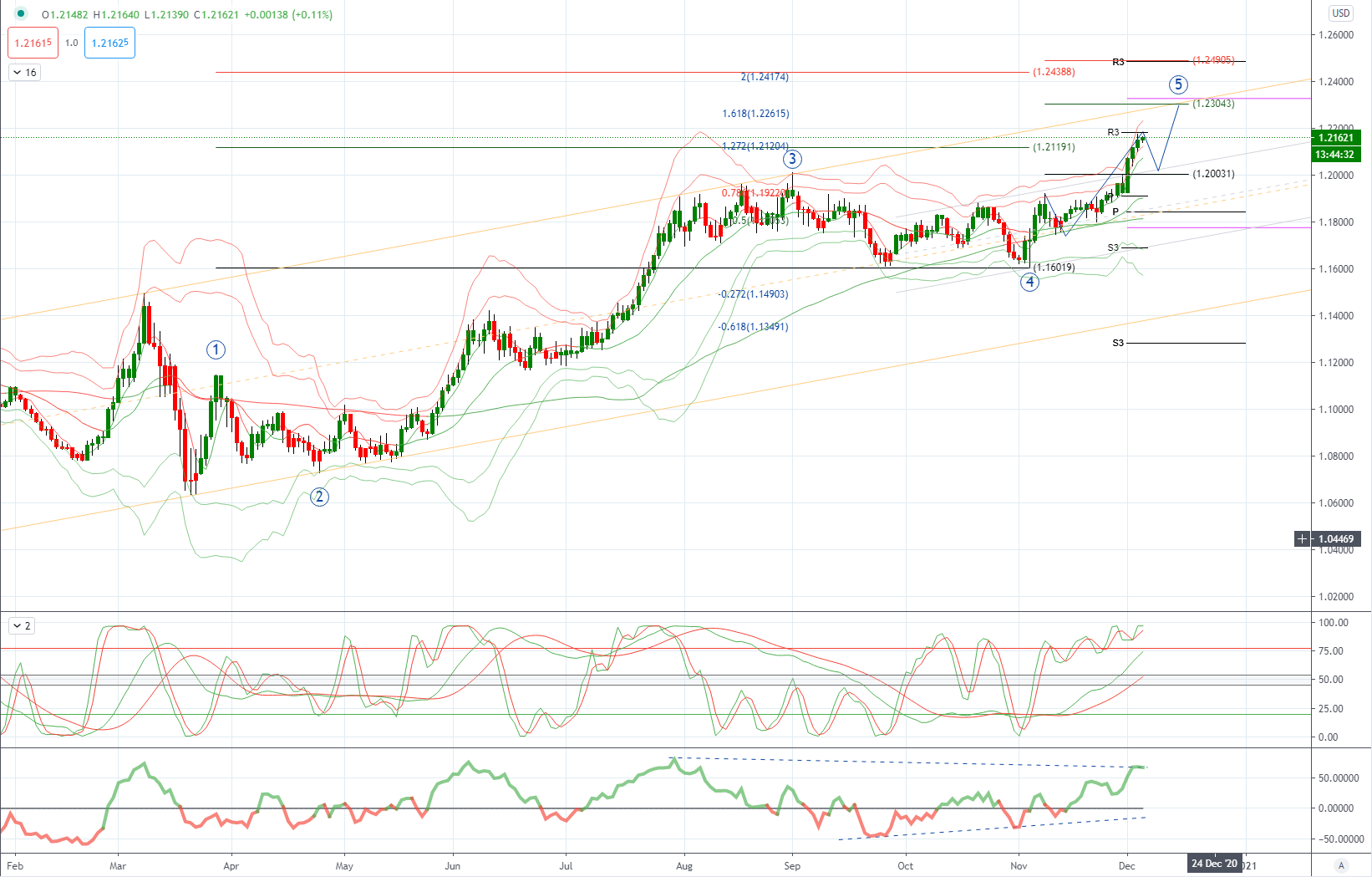Select Elliott wave label 2
1372x877 pixels.
click(x=319, y=497)
